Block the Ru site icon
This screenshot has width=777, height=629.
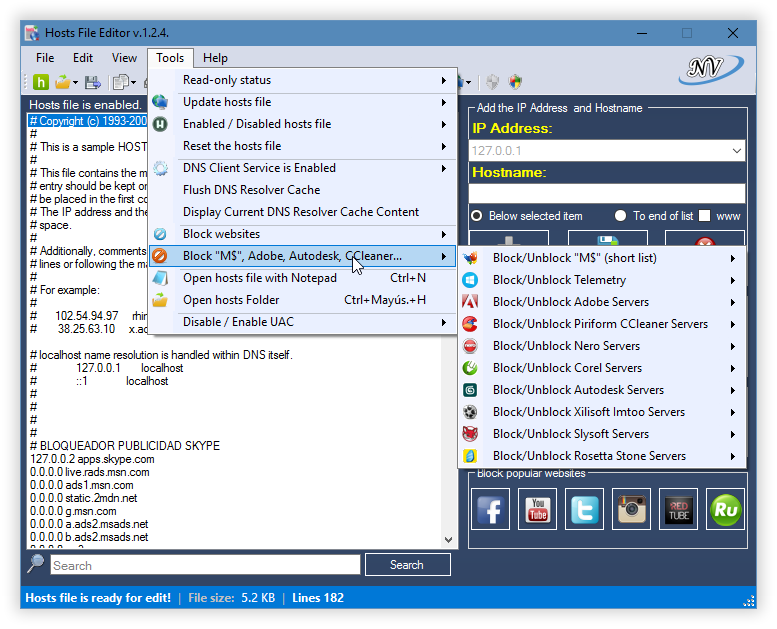point(725,509)
